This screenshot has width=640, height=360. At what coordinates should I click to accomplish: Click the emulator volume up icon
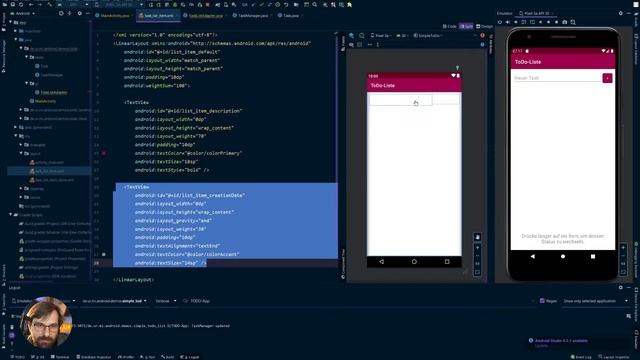[507, 22]
